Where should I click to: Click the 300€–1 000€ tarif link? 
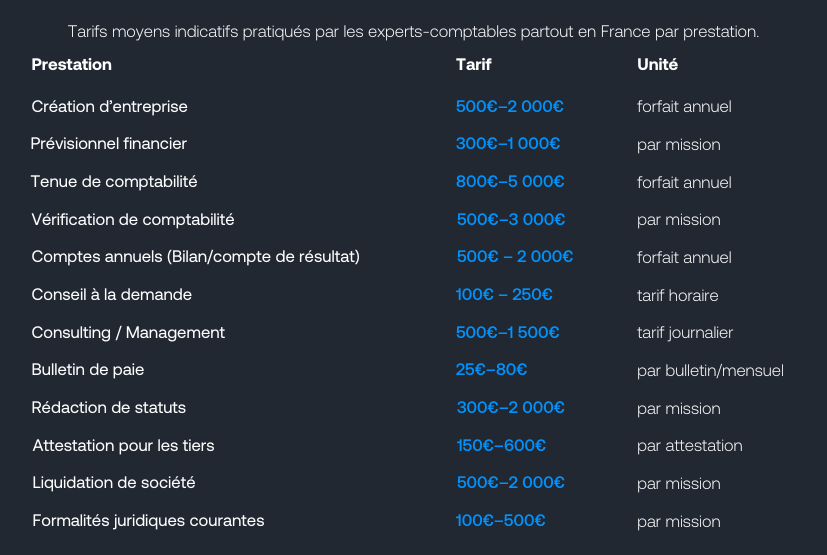508,143
